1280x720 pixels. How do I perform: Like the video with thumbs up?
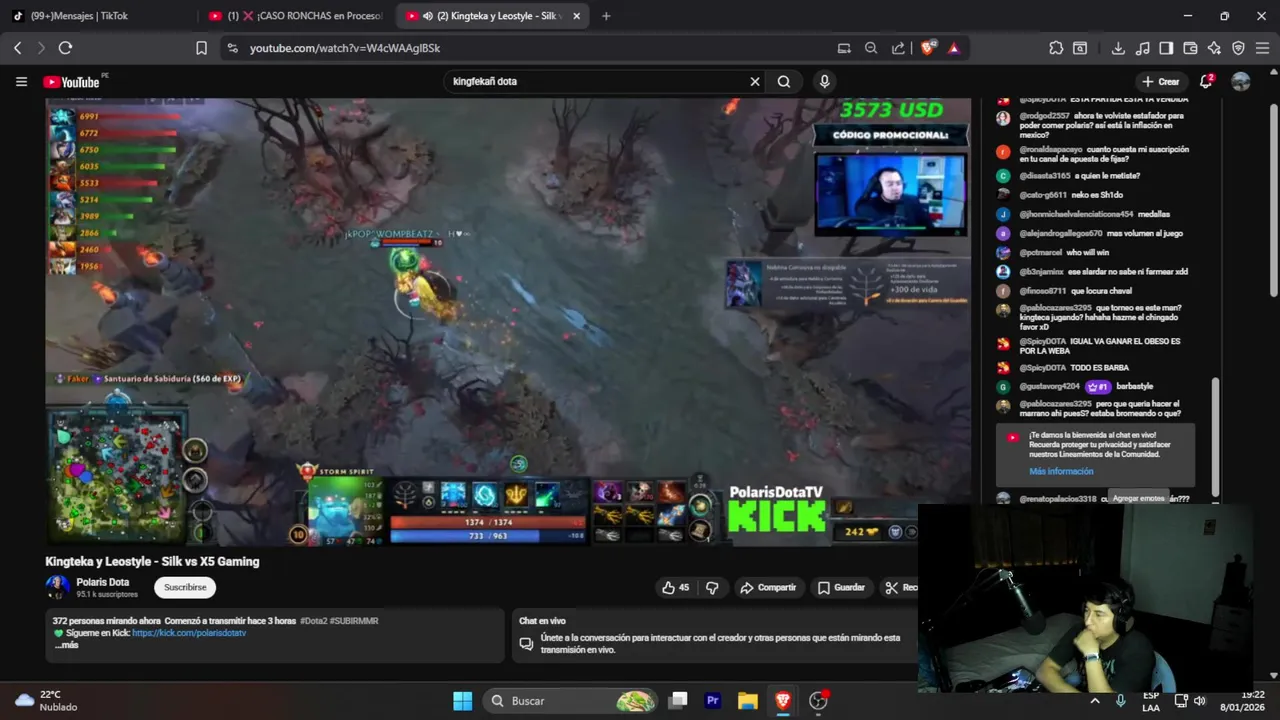(675, 587)
